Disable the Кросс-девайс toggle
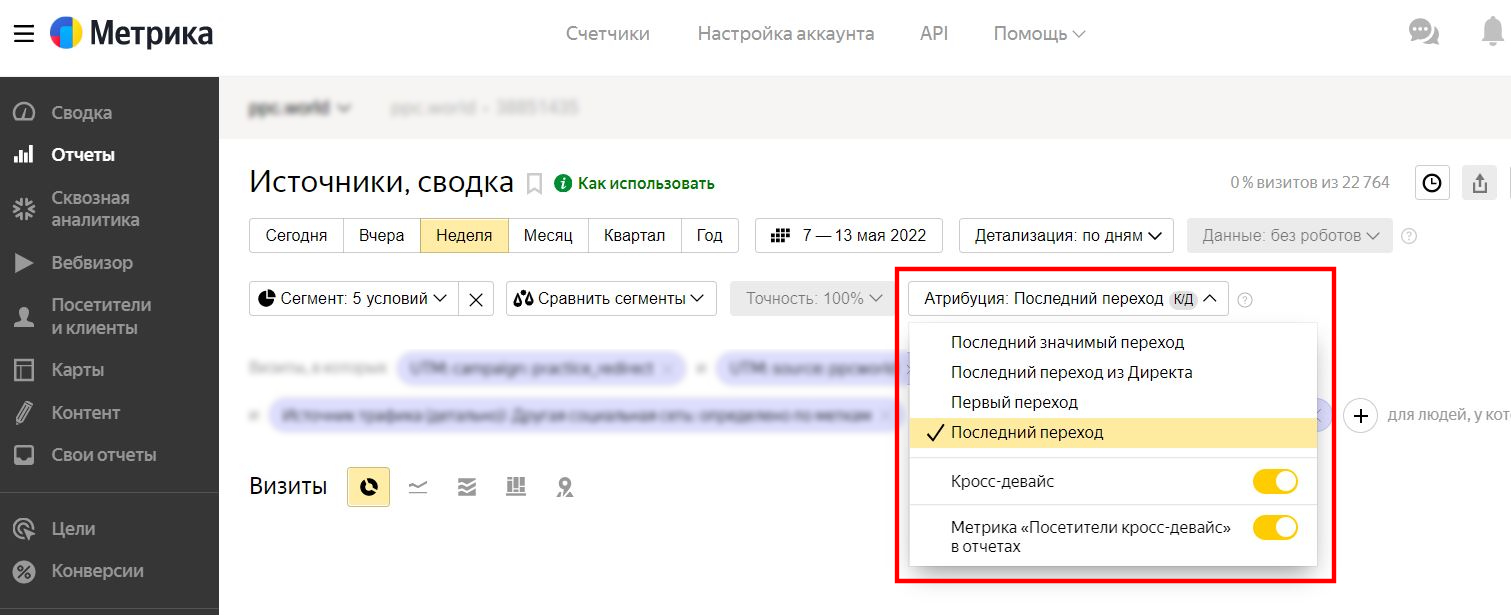 1275,482
